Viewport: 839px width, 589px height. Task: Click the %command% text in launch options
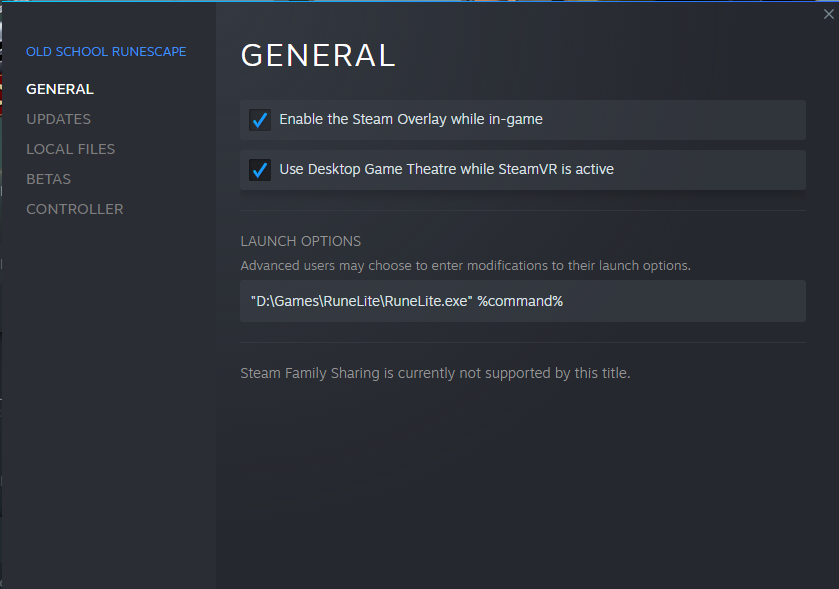[x=520, y=301]
